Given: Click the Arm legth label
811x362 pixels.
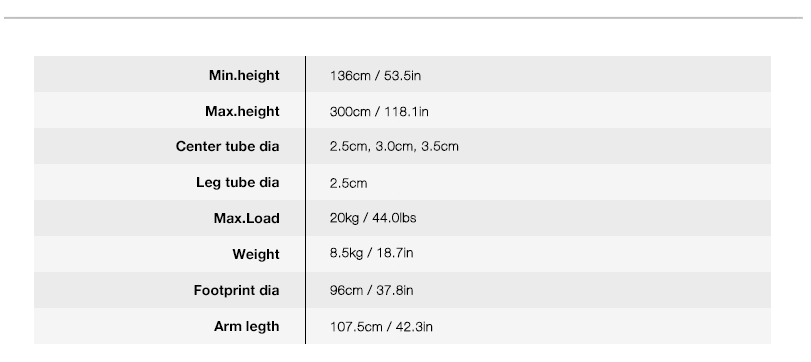Looking at the screenshot, I should click(247, 327).
